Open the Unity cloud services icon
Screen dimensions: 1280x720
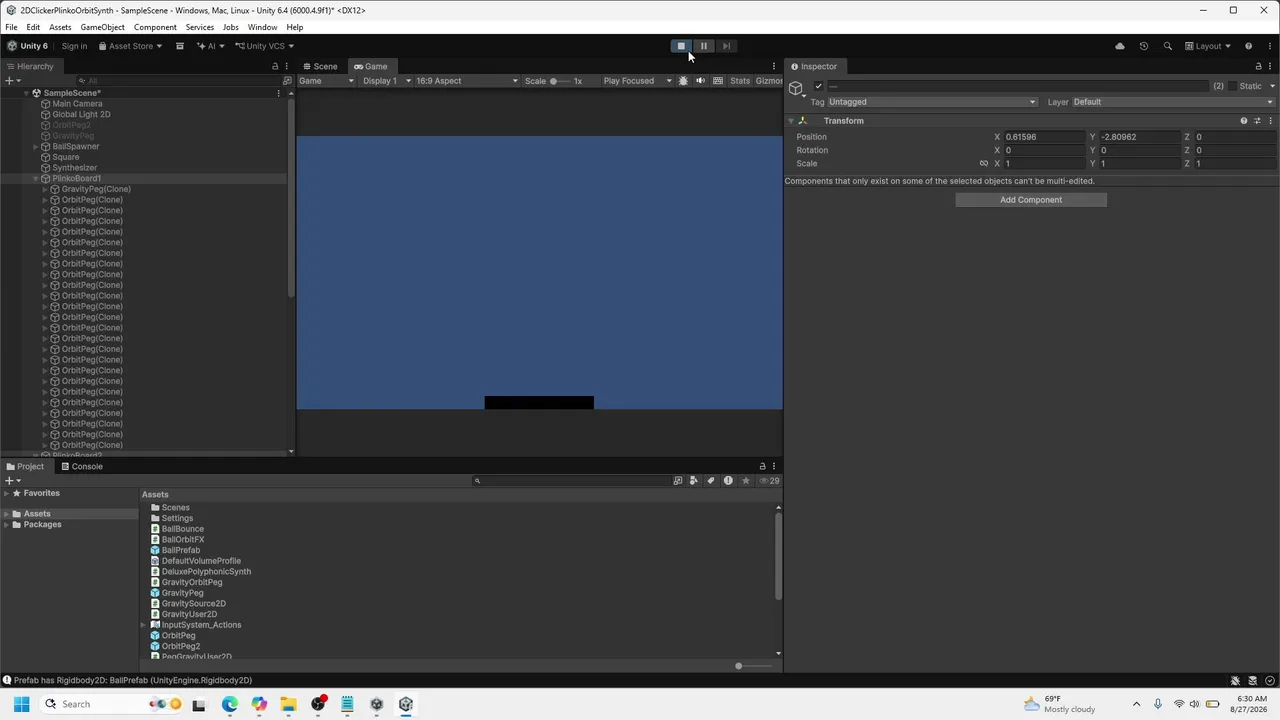[x=1120, y=46]
